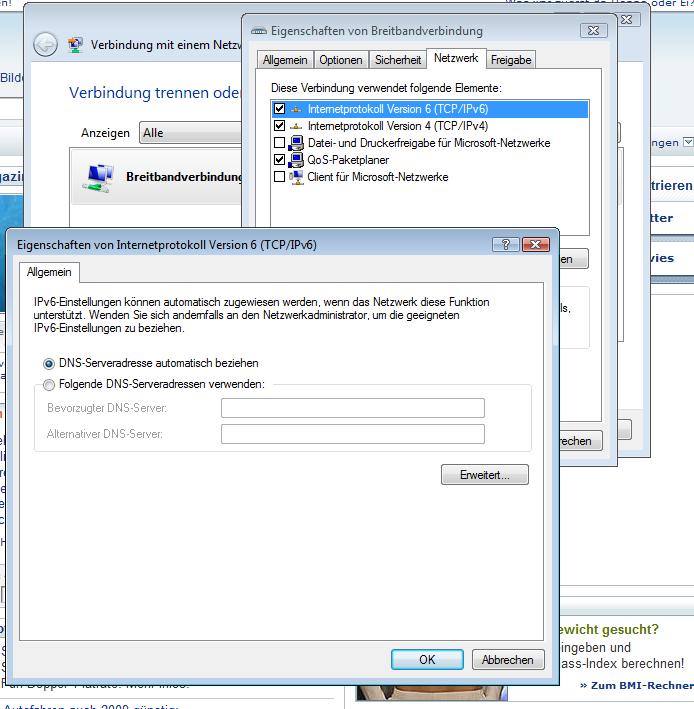Click the back arrow in connection wizard
The image size is (694, 709).
click(45, 45)
